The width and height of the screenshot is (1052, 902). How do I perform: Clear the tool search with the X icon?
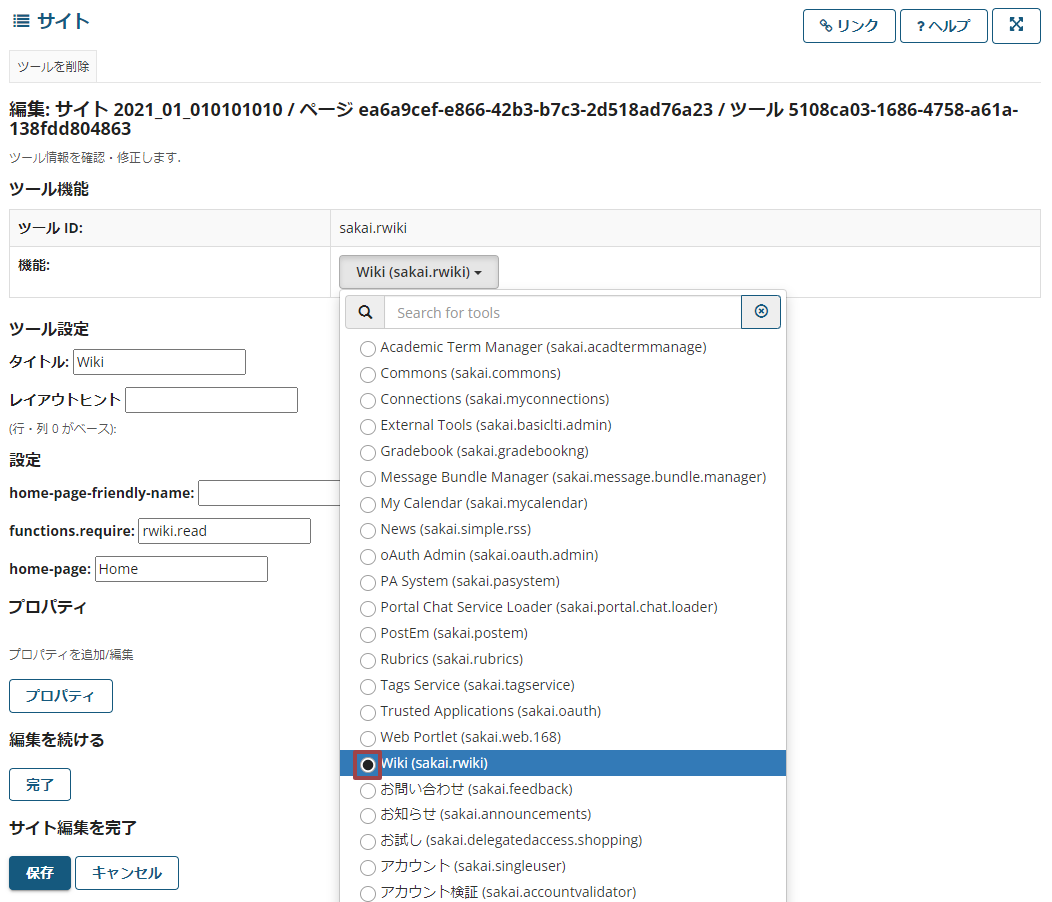[761, 312]
